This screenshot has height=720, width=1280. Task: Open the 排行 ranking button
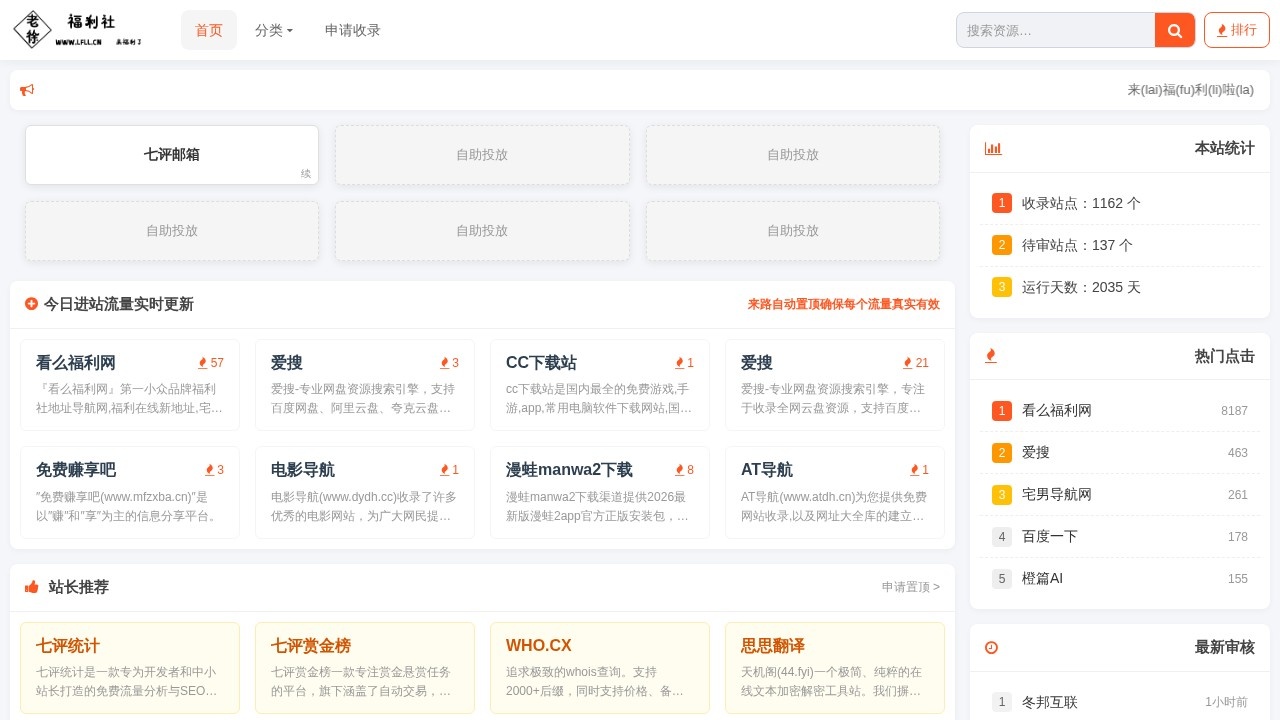(1237, 30)
